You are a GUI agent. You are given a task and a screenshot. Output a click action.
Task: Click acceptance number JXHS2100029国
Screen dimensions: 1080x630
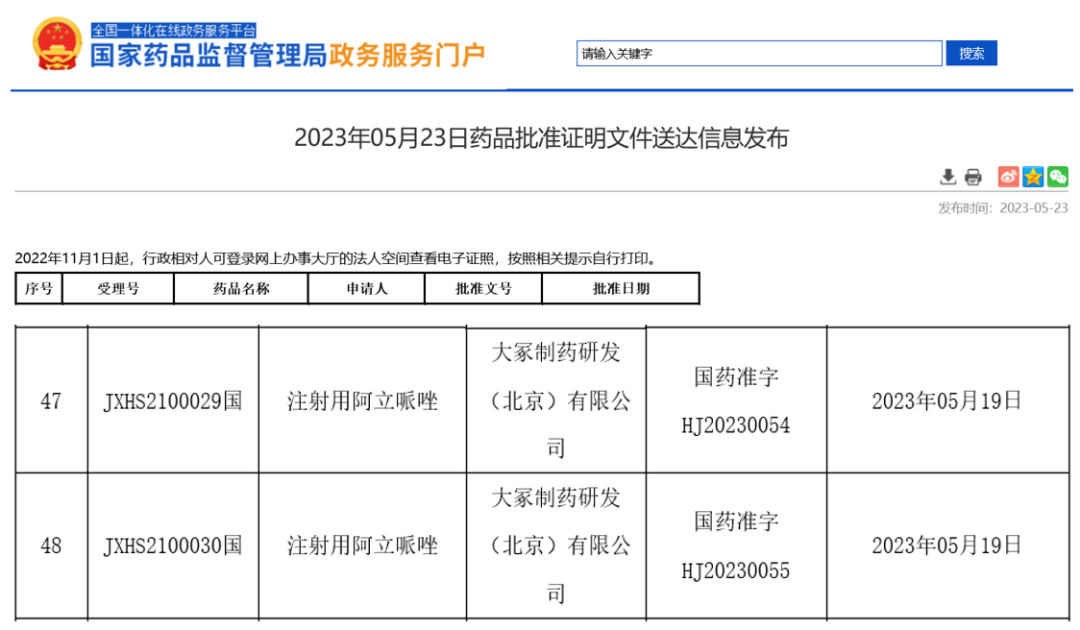click(173, 401)
